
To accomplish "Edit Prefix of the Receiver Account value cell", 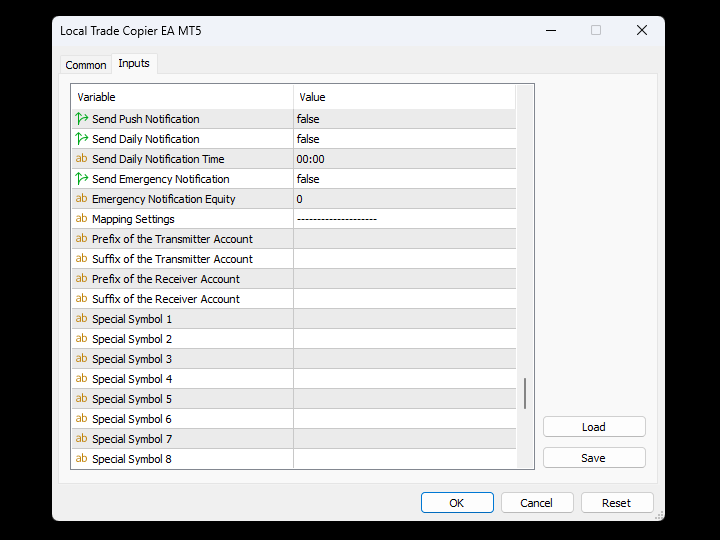I will 405,279.
